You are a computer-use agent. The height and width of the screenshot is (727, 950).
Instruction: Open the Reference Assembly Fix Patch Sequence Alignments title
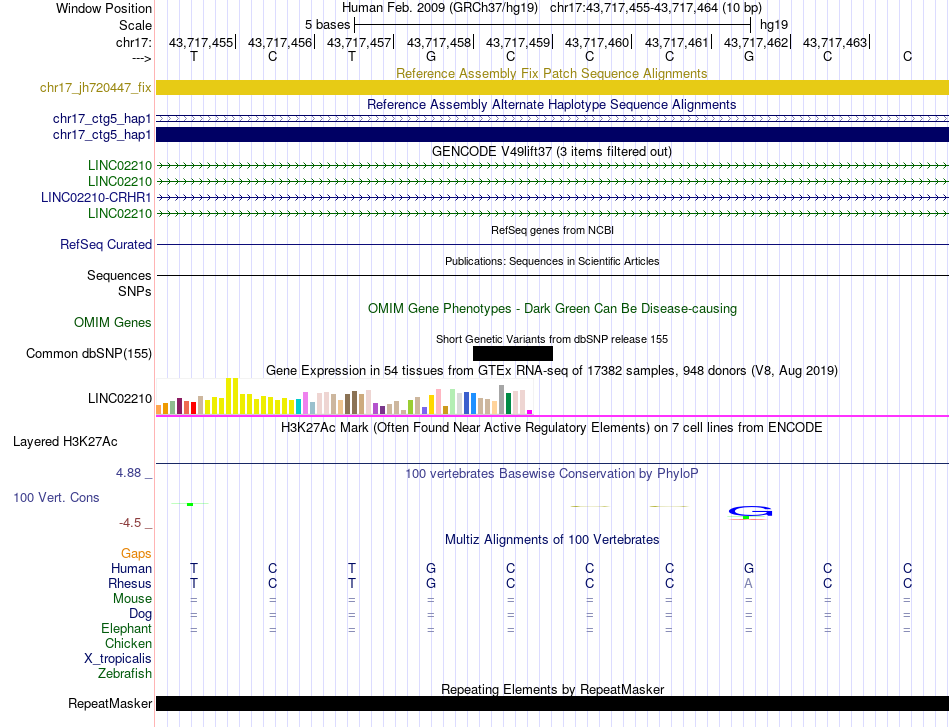(551, 73)
